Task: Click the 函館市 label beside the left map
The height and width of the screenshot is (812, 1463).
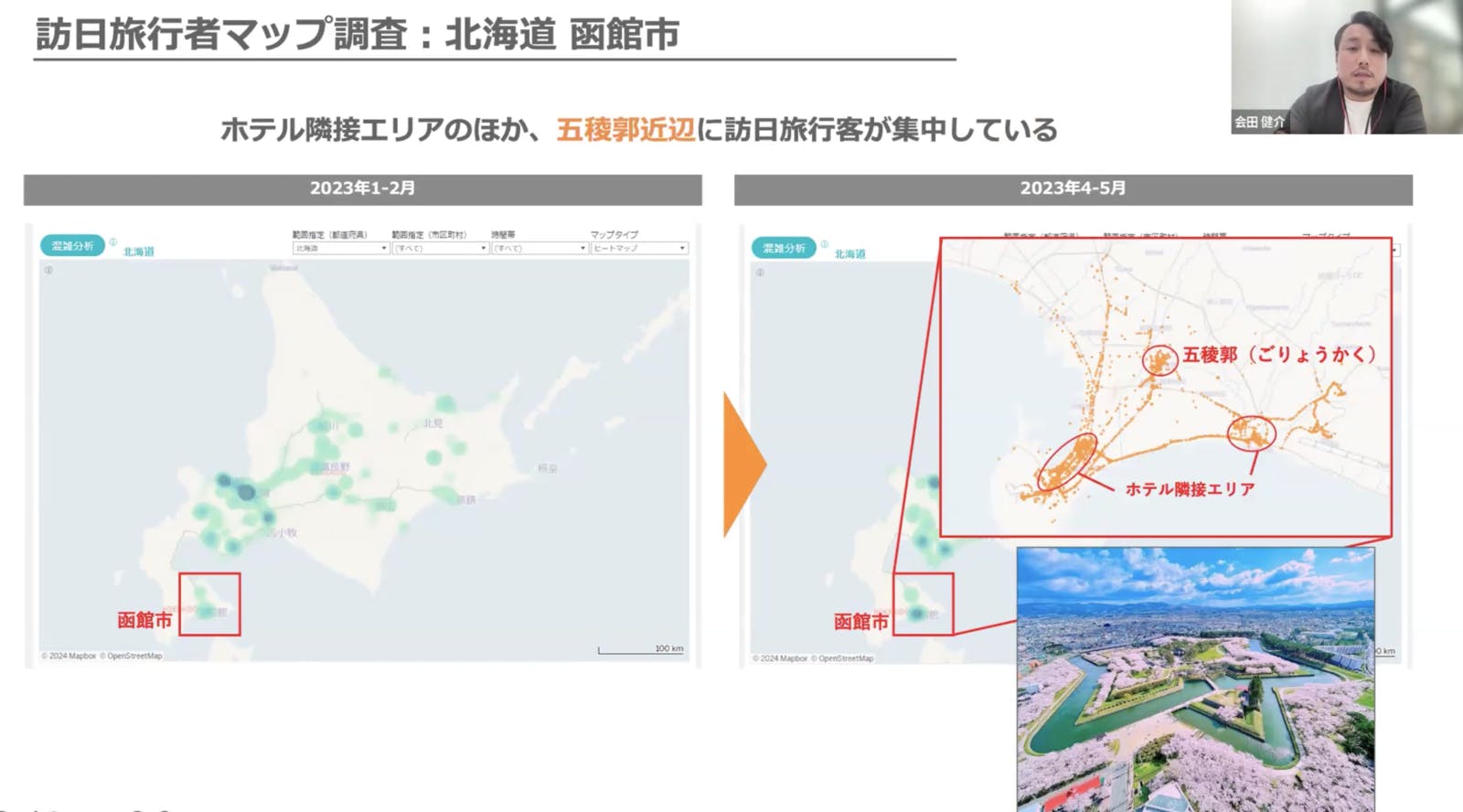Action: 144,620
